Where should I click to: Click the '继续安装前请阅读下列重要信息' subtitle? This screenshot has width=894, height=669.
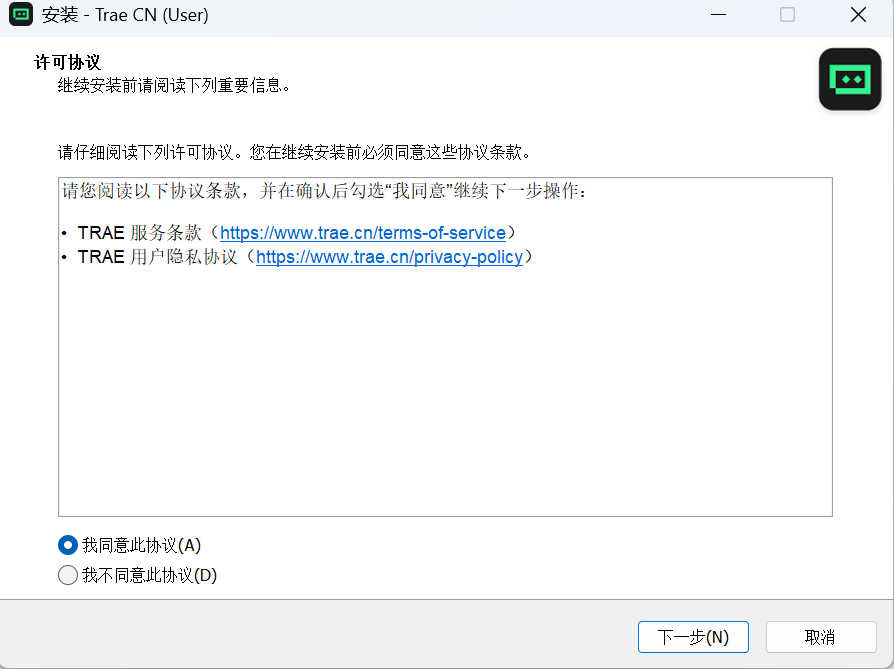pos(174,86)
